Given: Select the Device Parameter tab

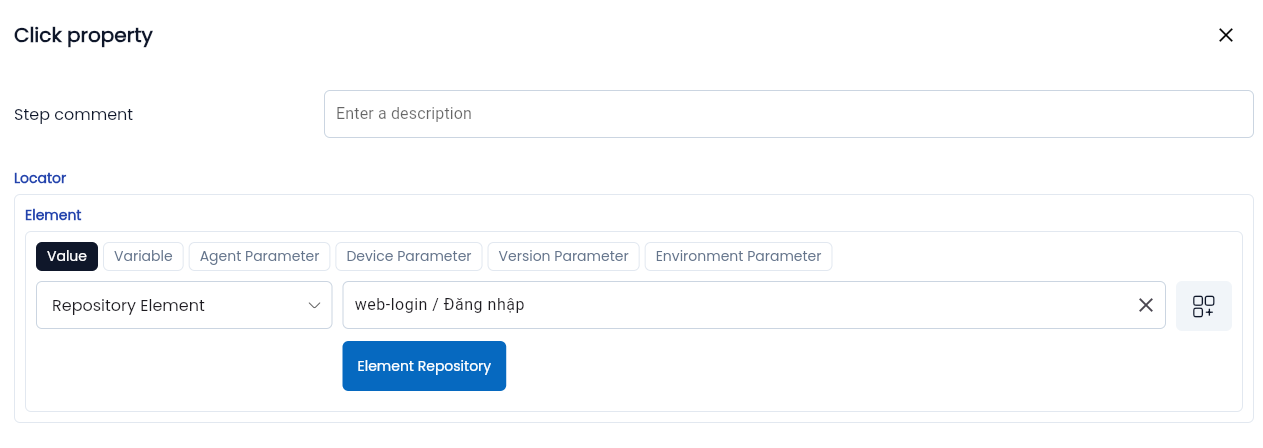Looking at the screenshot, I should point(408,256).
